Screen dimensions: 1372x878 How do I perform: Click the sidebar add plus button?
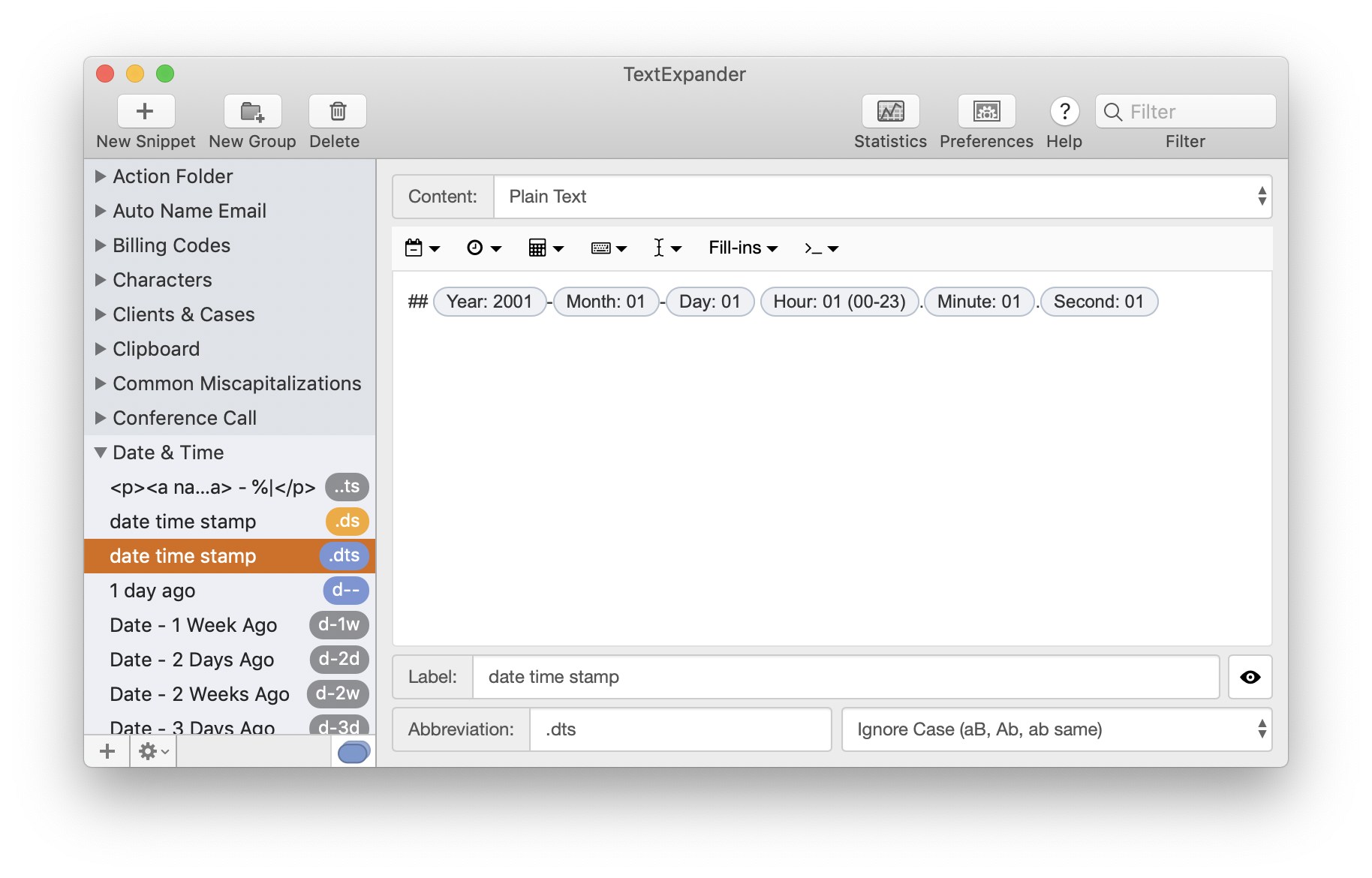[x=107, y=751]
